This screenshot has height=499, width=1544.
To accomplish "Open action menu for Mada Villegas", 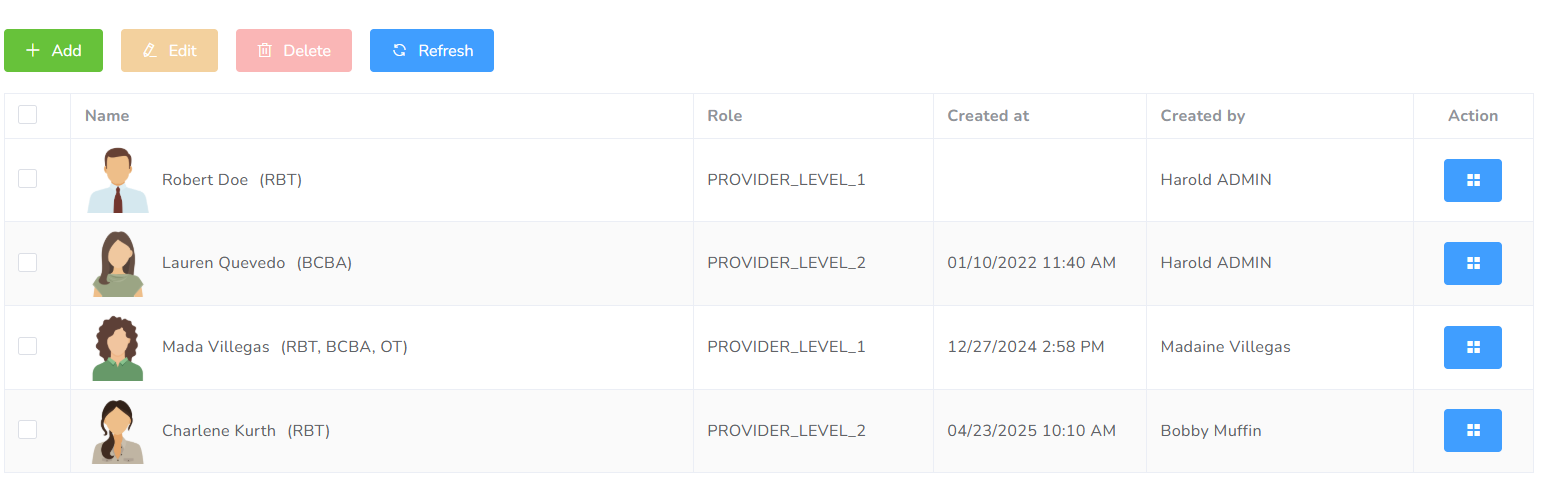I will [x=1472, y=347].
